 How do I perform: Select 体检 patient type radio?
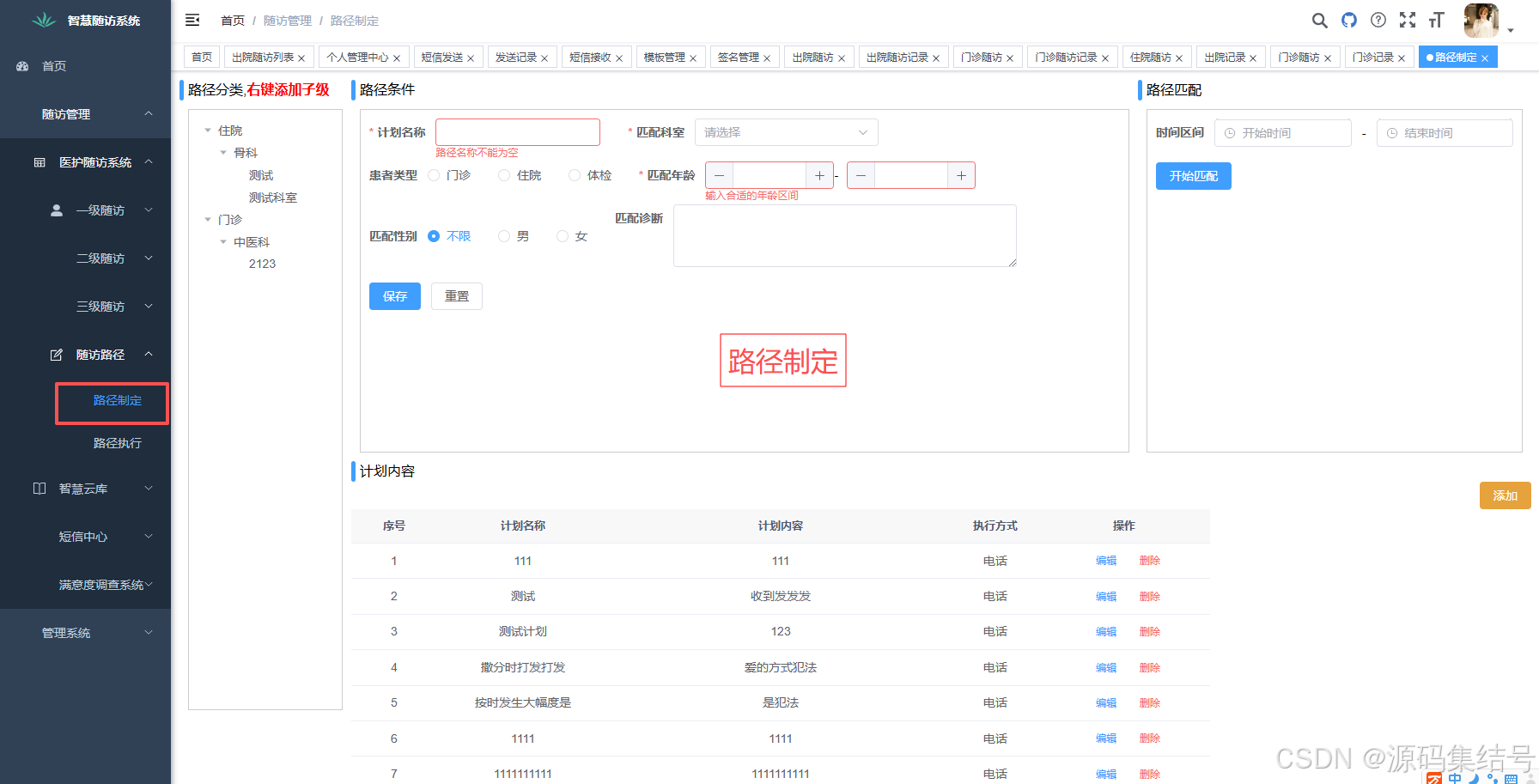(x=575, y=175)
